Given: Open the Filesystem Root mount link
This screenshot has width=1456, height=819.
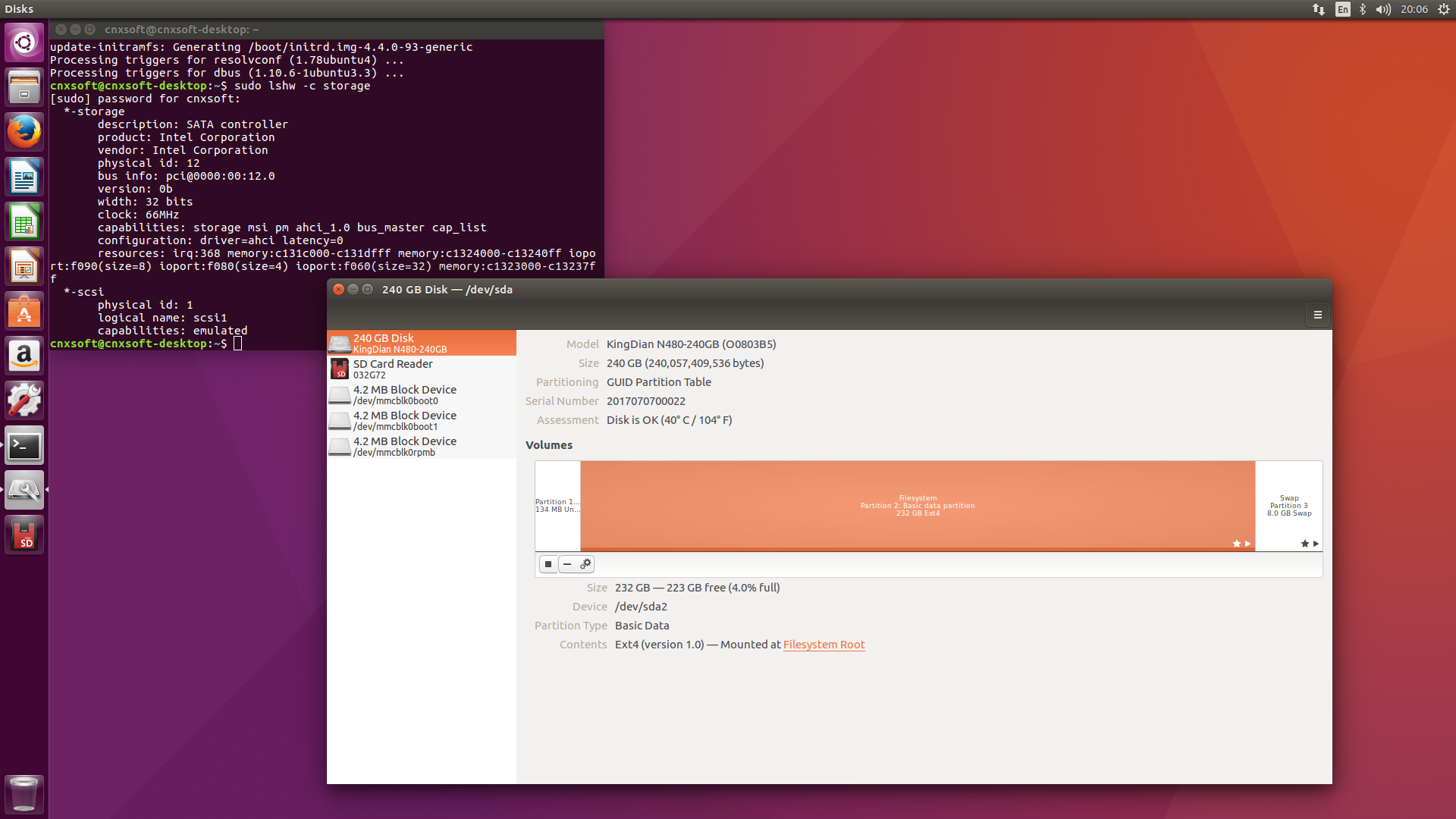Looking at the screenshot, I should (824, 645).
